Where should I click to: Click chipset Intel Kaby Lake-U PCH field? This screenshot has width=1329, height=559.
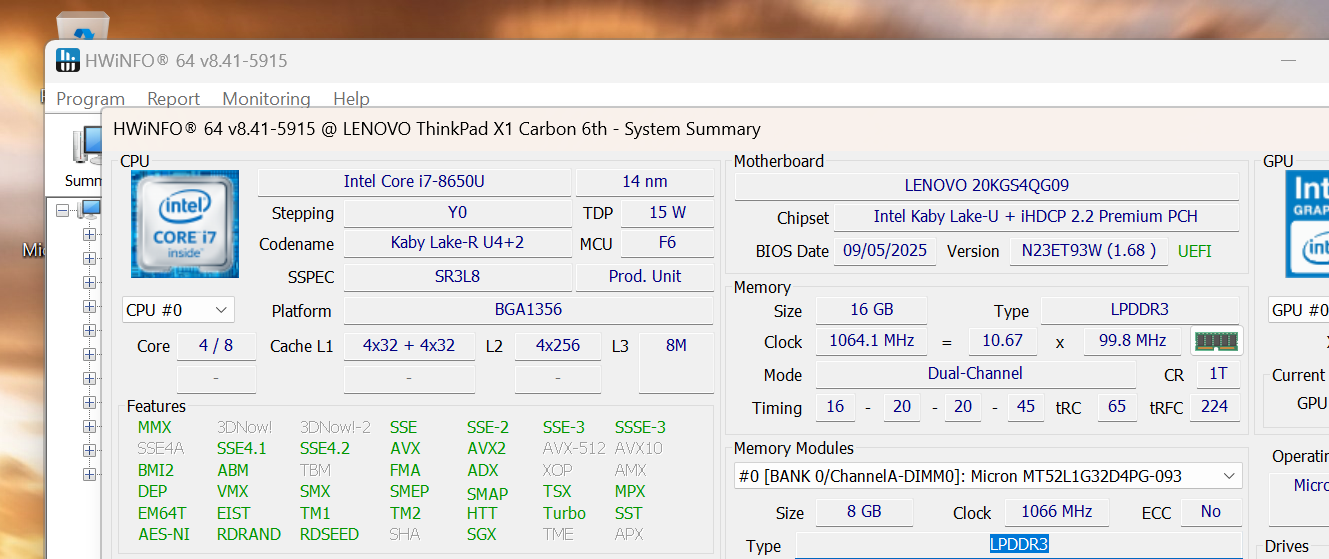pos(1036,217)
